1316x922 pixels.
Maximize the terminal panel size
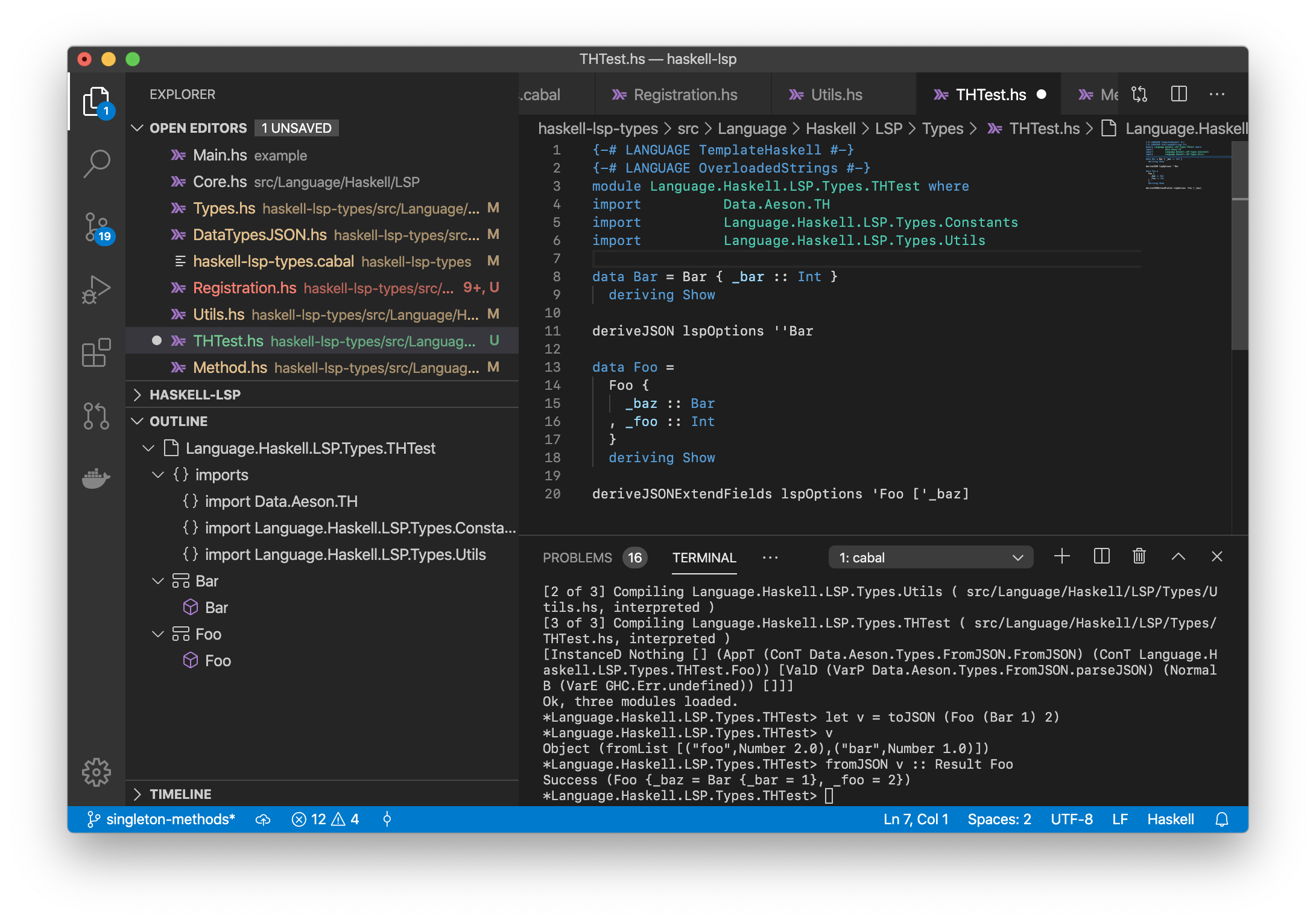1178,557
